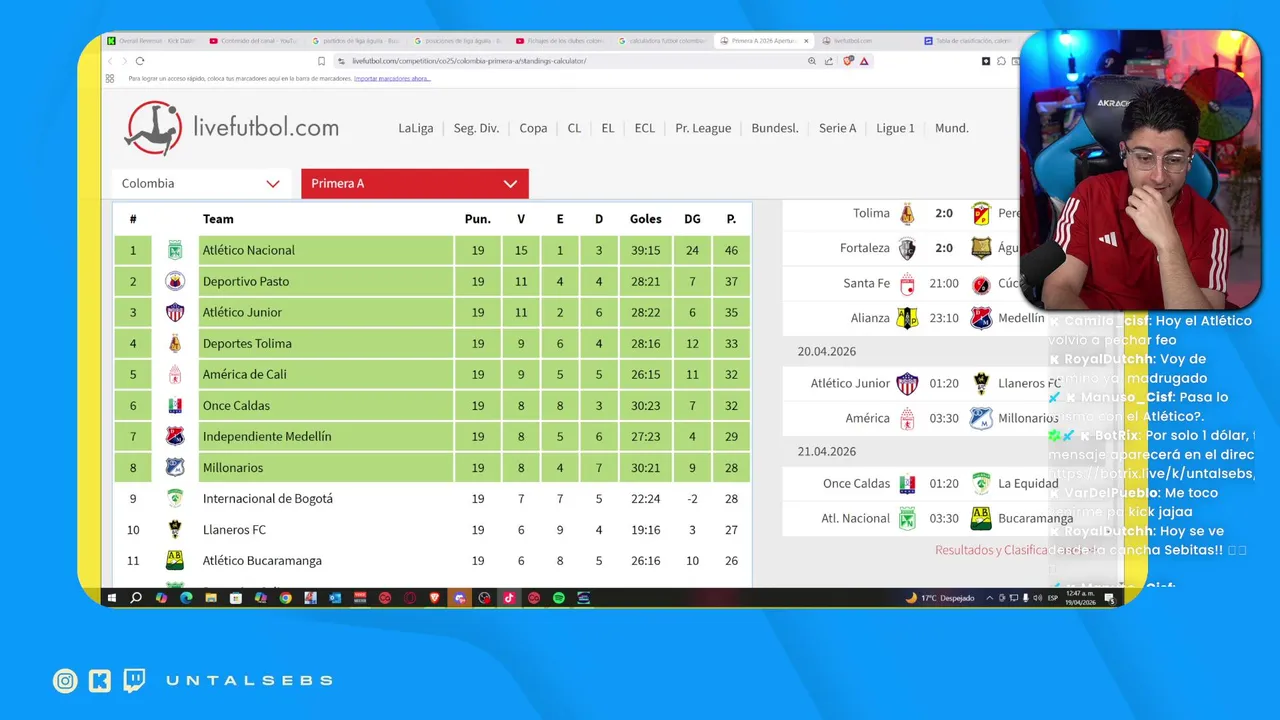
Task: Switch to the Overall Revenue Kick tab
Action: coord(150,41)
